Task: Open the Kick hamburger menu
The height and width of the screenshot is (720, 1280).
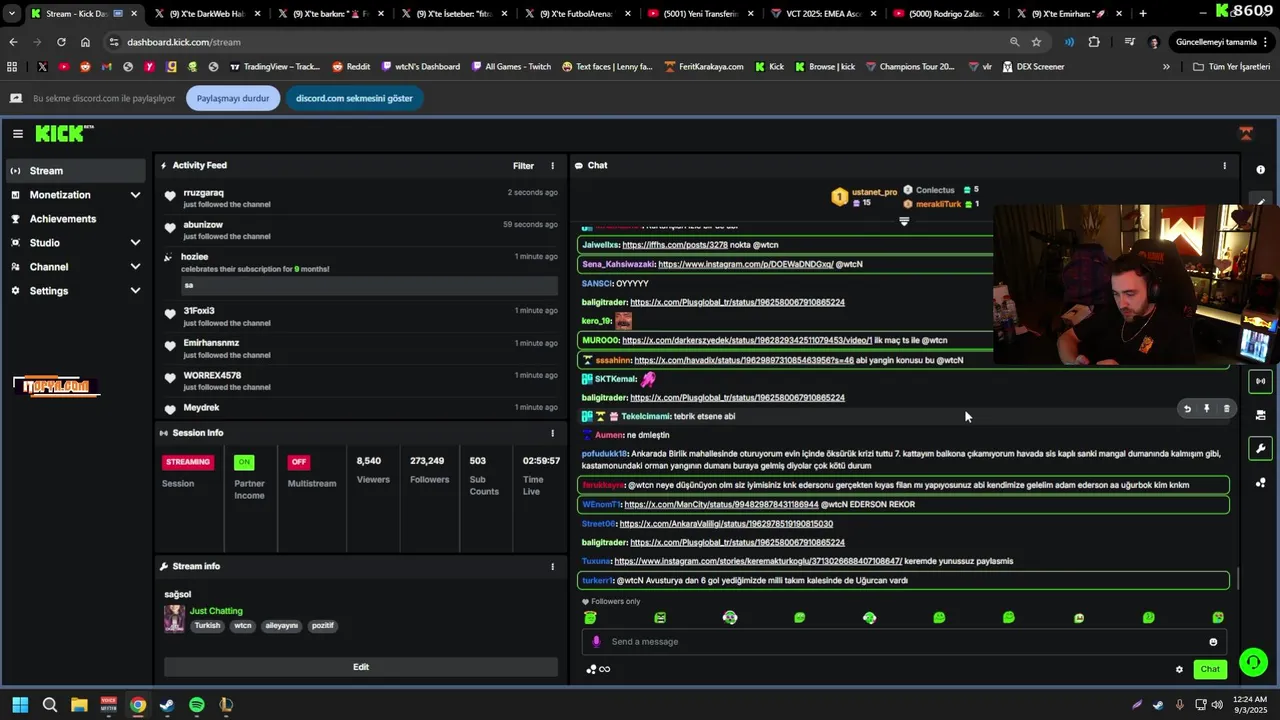Action: (18, 134)
